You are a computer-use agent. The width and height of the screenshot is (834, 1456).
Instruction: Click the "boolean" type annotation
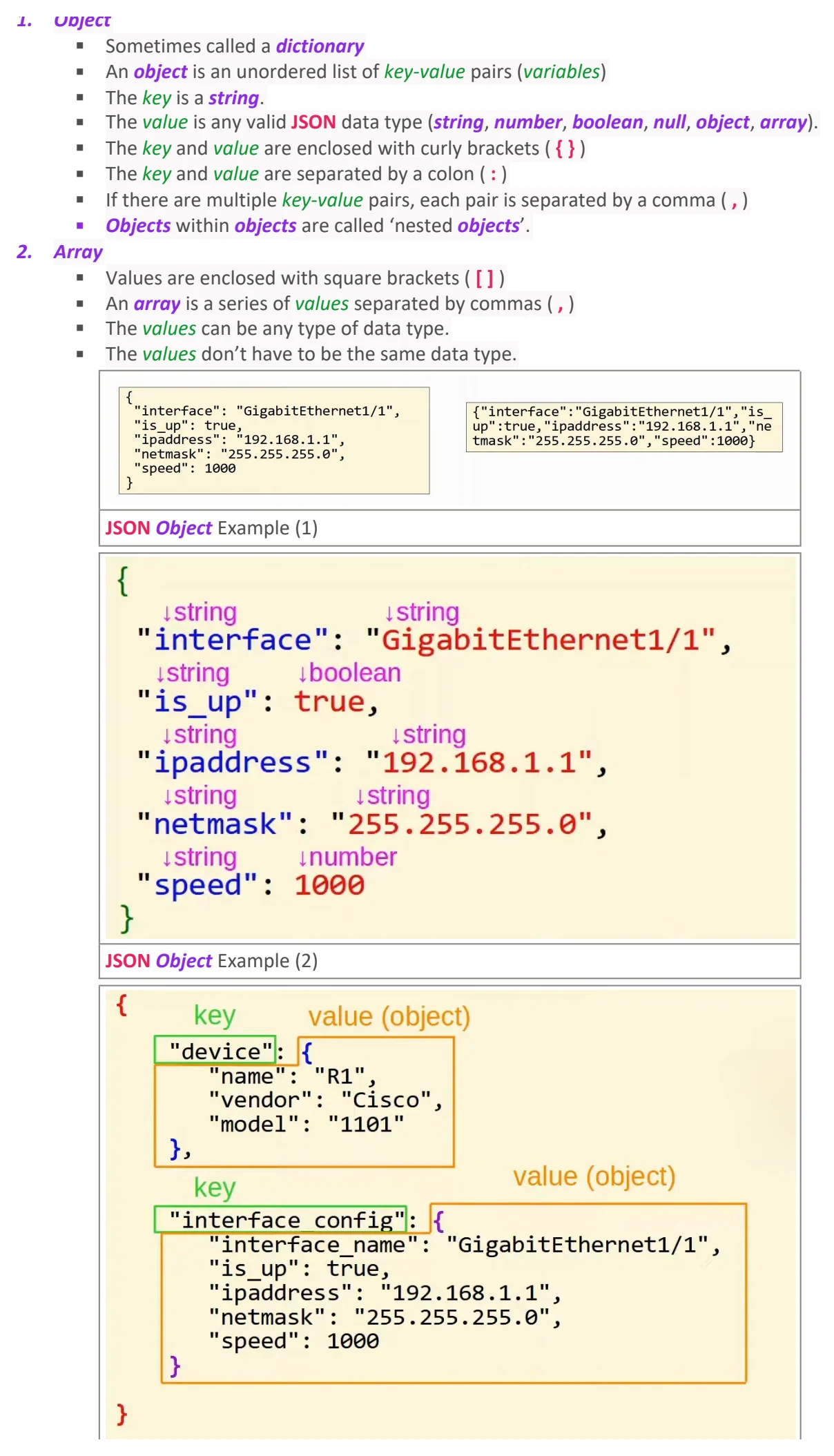click(349, 673)
